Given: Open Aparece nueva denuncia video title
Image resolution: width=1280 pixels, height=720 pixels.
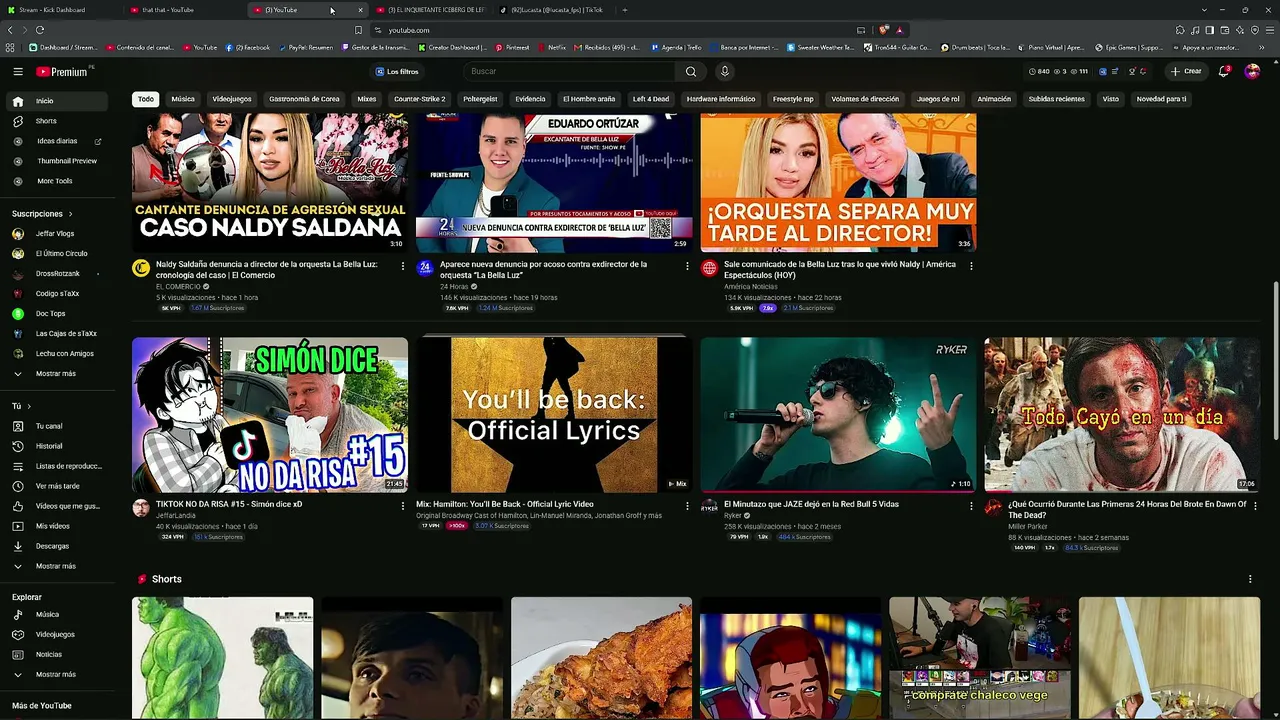Looking at the screenshot, I should click(543, 270).
